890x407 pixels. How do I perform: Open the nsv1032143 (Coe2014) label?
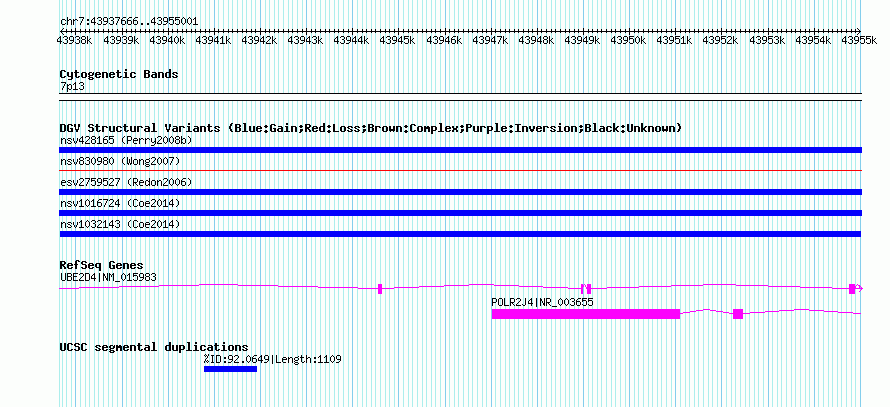coord(120,224)
